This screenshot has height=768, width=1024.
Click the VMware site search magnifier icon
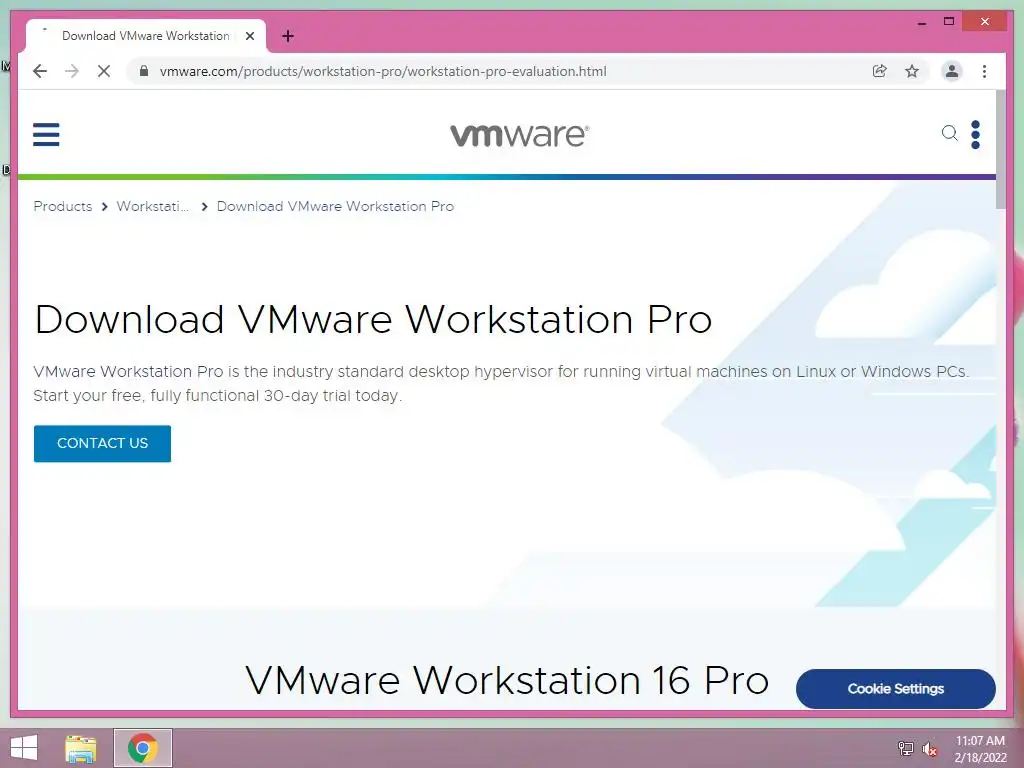[x=950, y=134]
